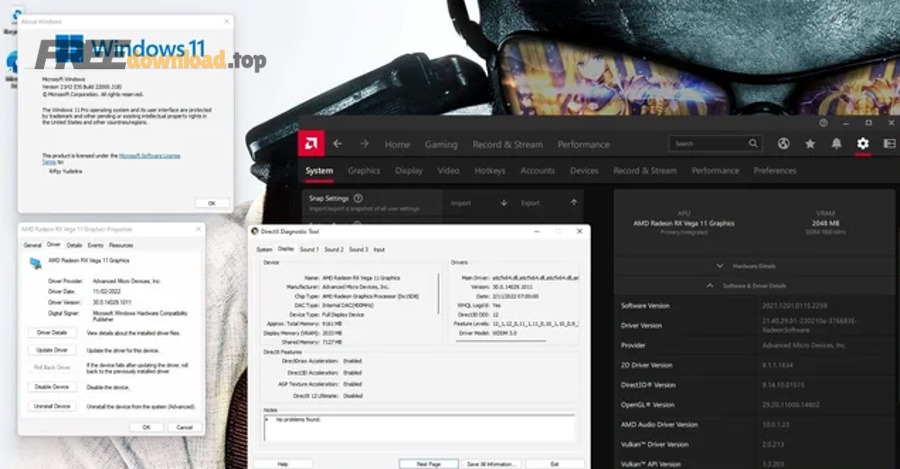900x469 pixels.
Task: Click the DirectX Diagnostic Tool title bar icon
Action: [x=255, y=231]
